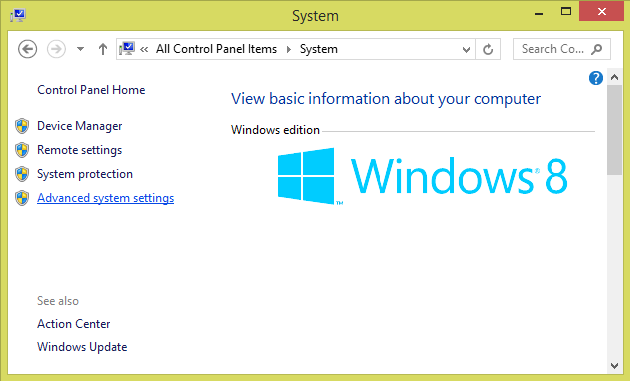This screenshot has width=630, height=381.
Task: Open System protection
Action: pyautogui.click(x=85, y=174)
